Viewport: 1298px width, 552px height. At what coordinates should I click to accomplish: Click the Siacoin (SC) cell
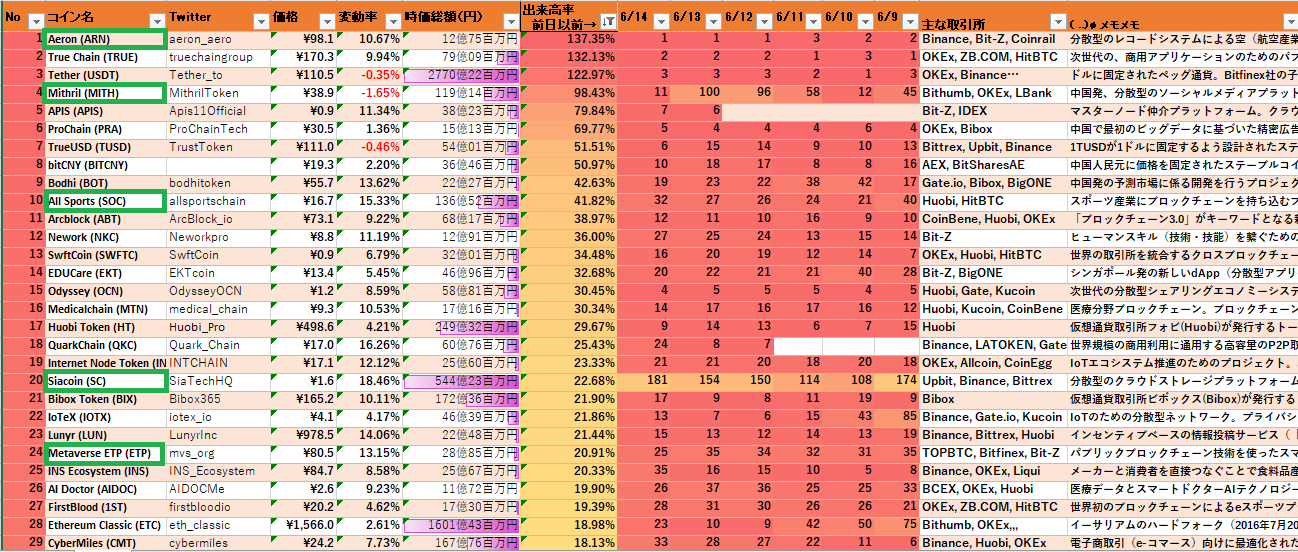tap(105, 381)
